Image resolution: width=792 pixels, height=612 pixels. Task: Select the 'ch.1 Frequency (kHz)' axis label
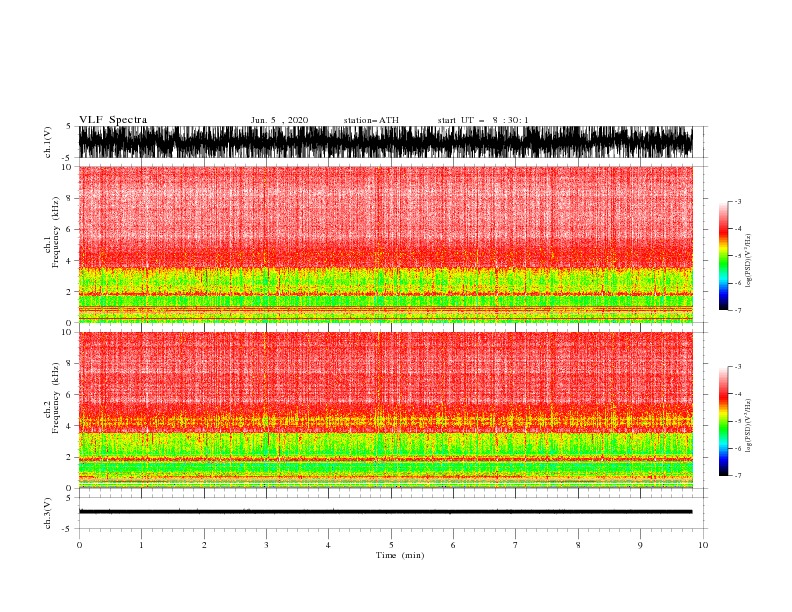coord(52,233)
